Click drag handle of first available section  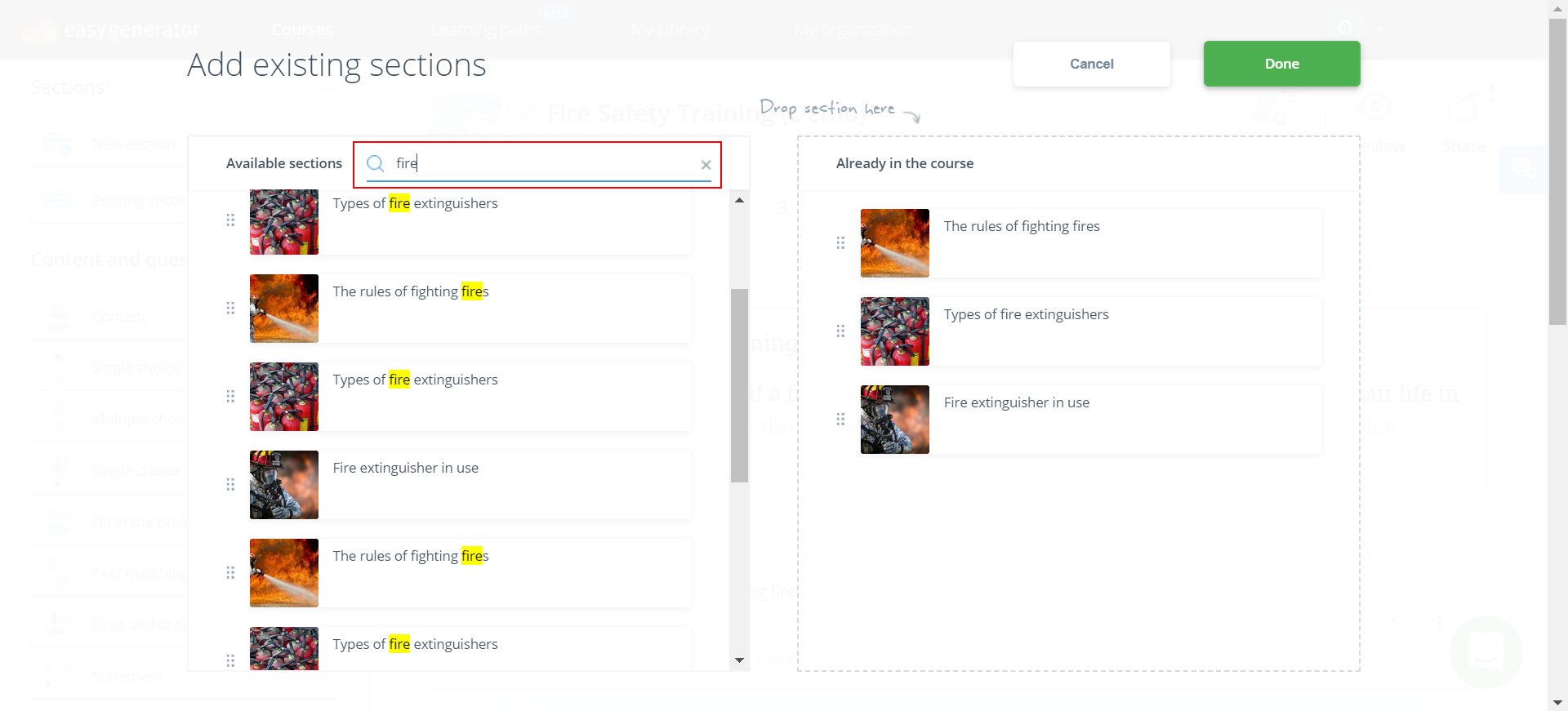point(230,220)
